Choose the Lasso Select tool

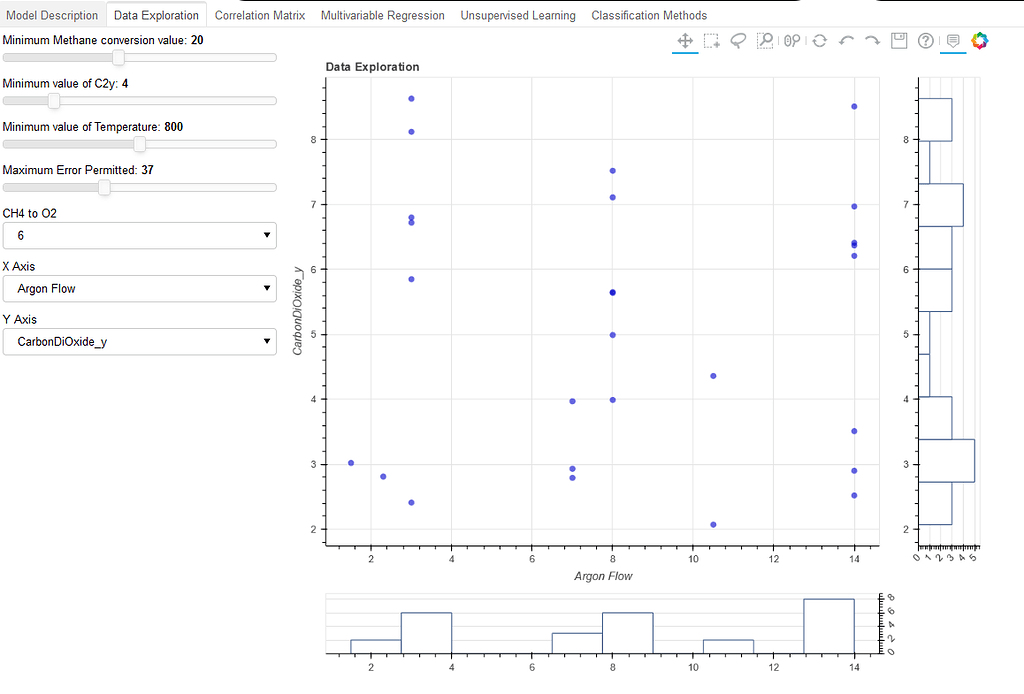pos(738,40)
